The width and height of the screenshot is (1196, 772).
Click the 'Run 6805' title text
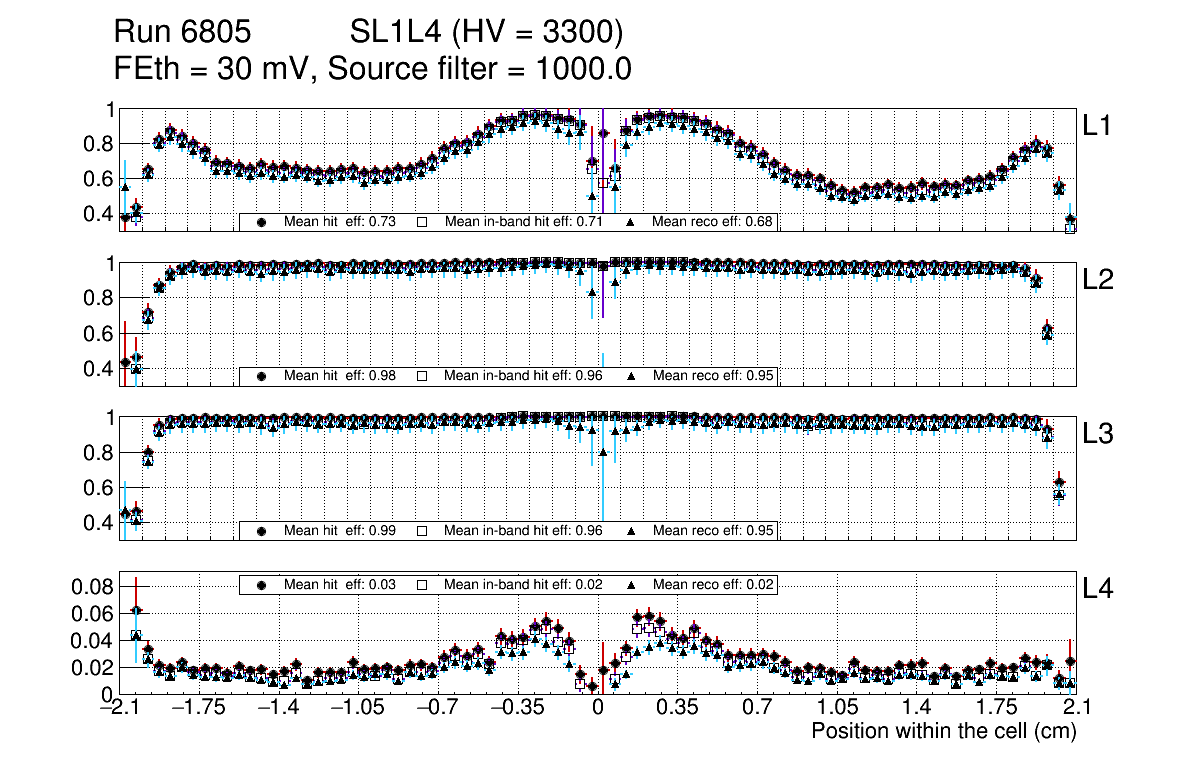click(x=181, y=33)
